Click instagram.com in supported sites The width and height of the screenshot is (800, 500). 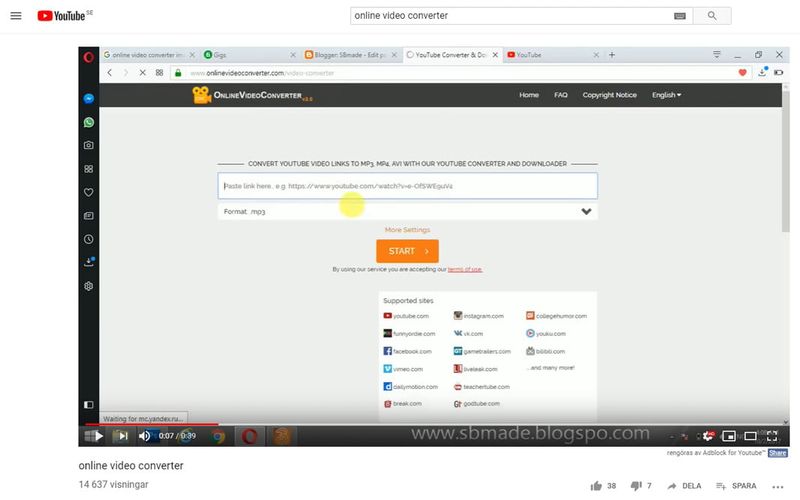point(479,316)
